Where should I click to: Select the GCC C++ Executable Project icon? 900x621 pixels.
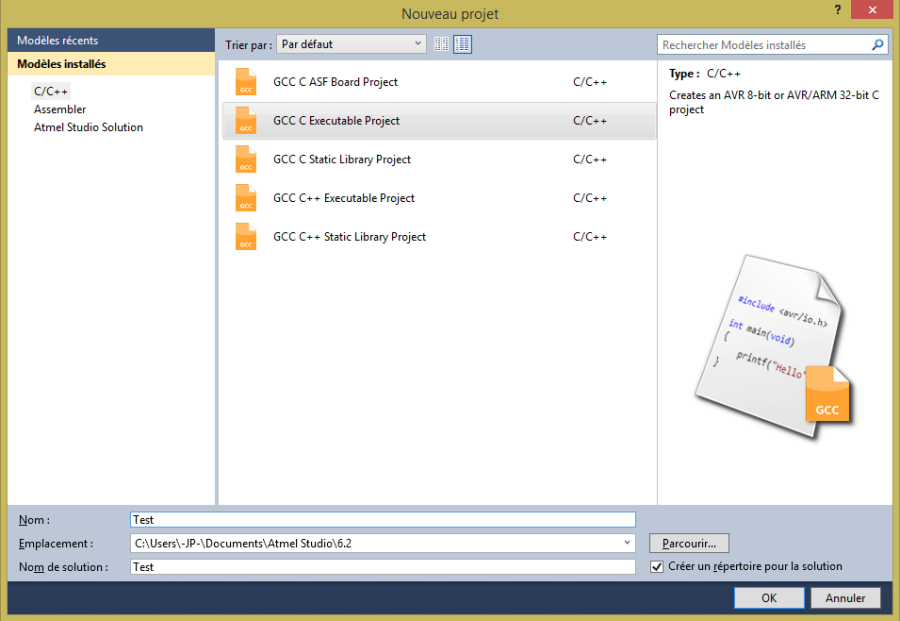click(246, 198)
